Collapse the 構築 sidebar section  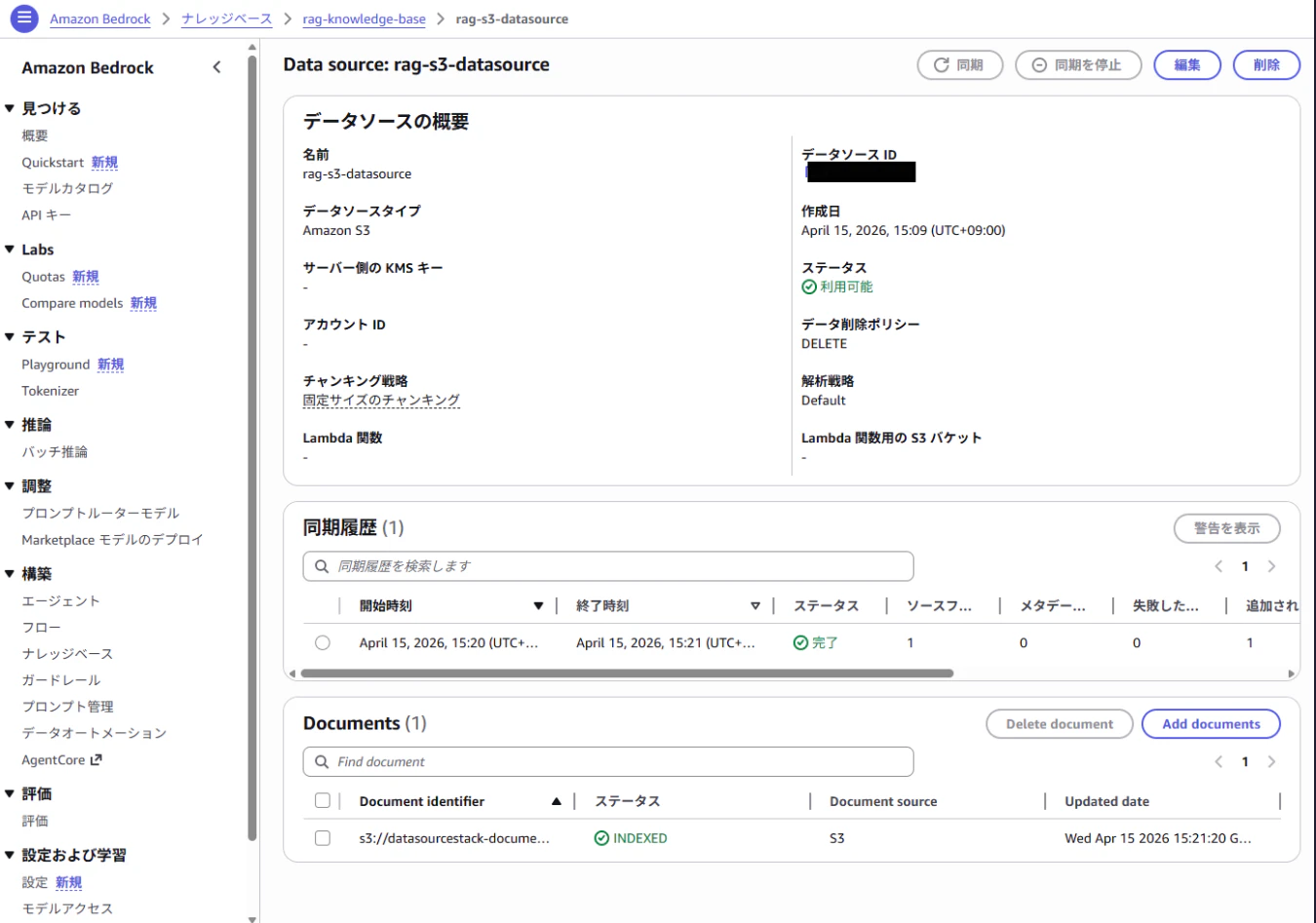[x=10, y=573]
